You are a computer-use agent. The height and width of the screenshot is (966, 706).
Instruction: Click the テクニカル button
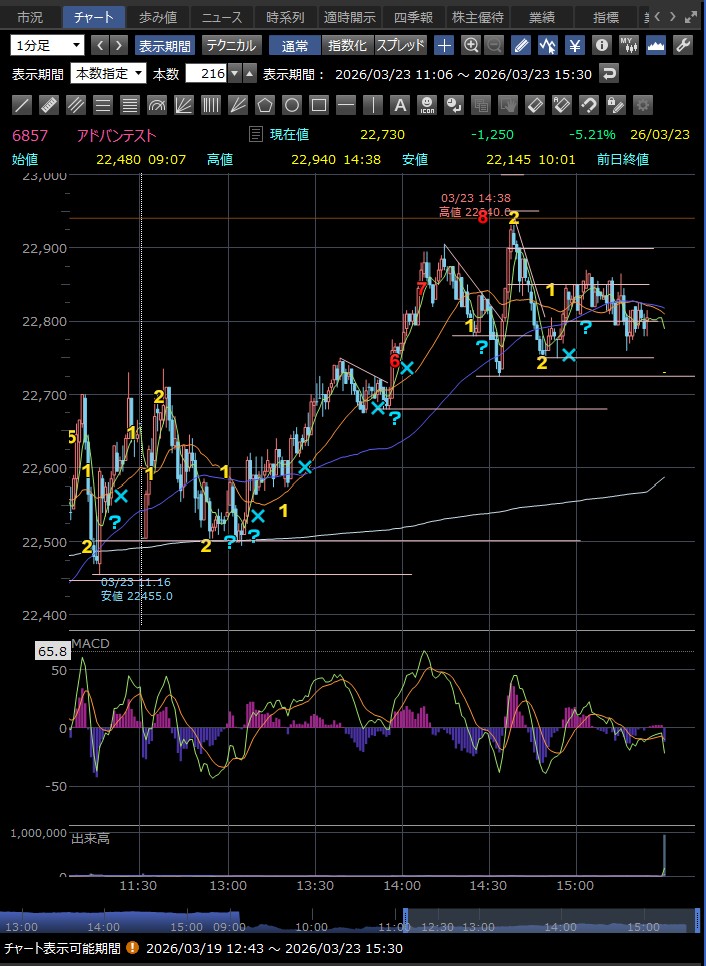click(231, 45)
